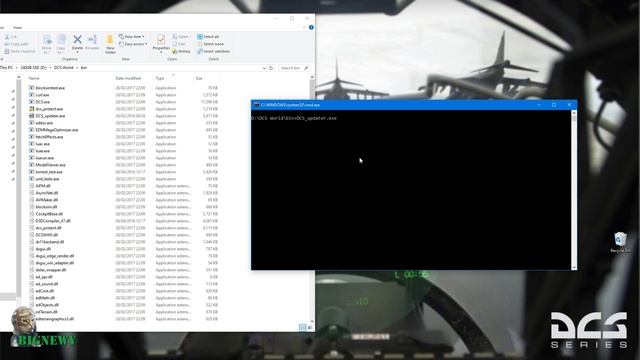Open the Explorer help icon
Screen dimensions: 640x360
[x=311, y=27]
